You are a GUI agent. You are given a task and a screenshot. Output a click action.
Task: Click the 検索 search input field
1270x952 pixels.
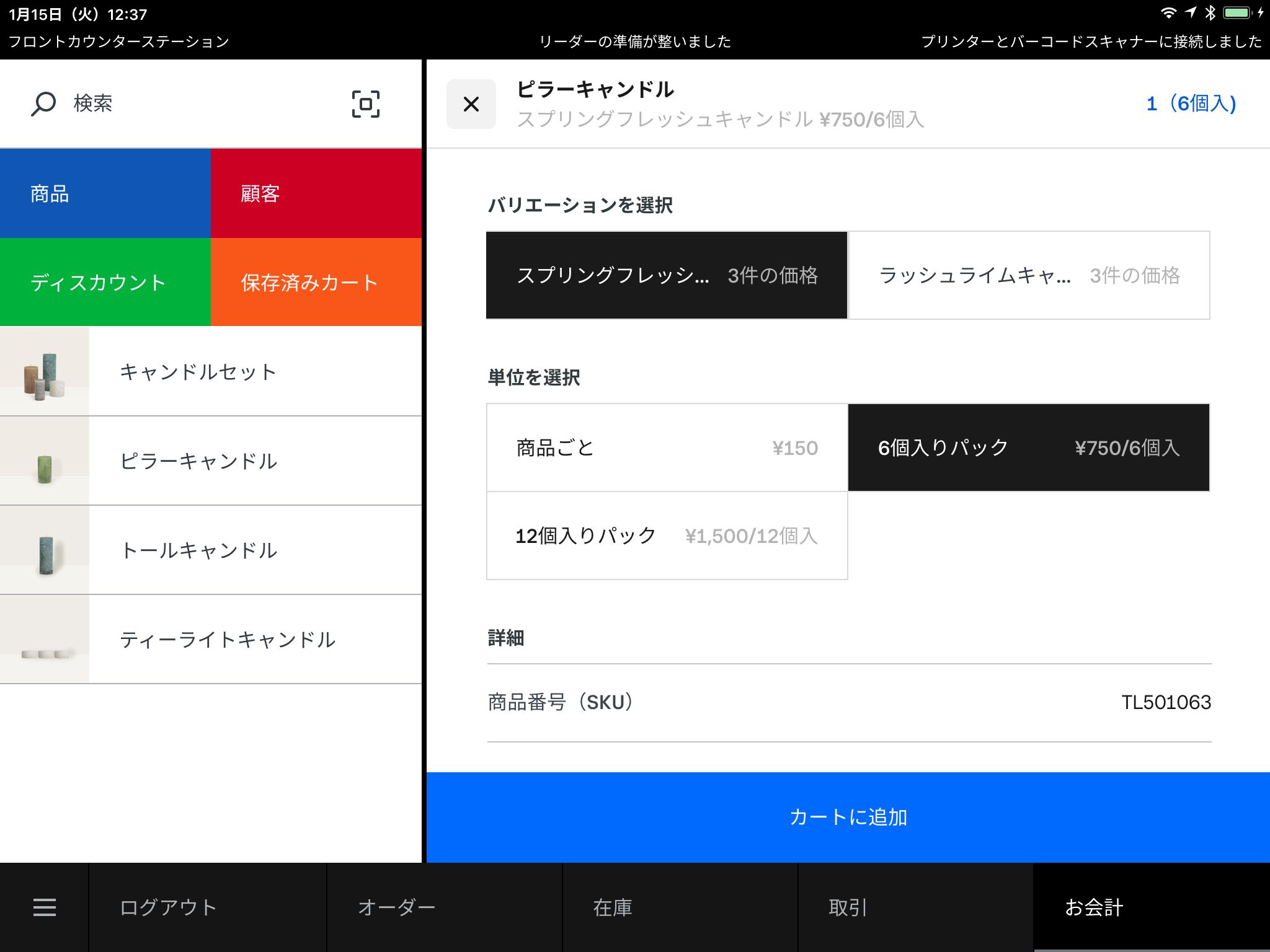(x=186, y=104)
